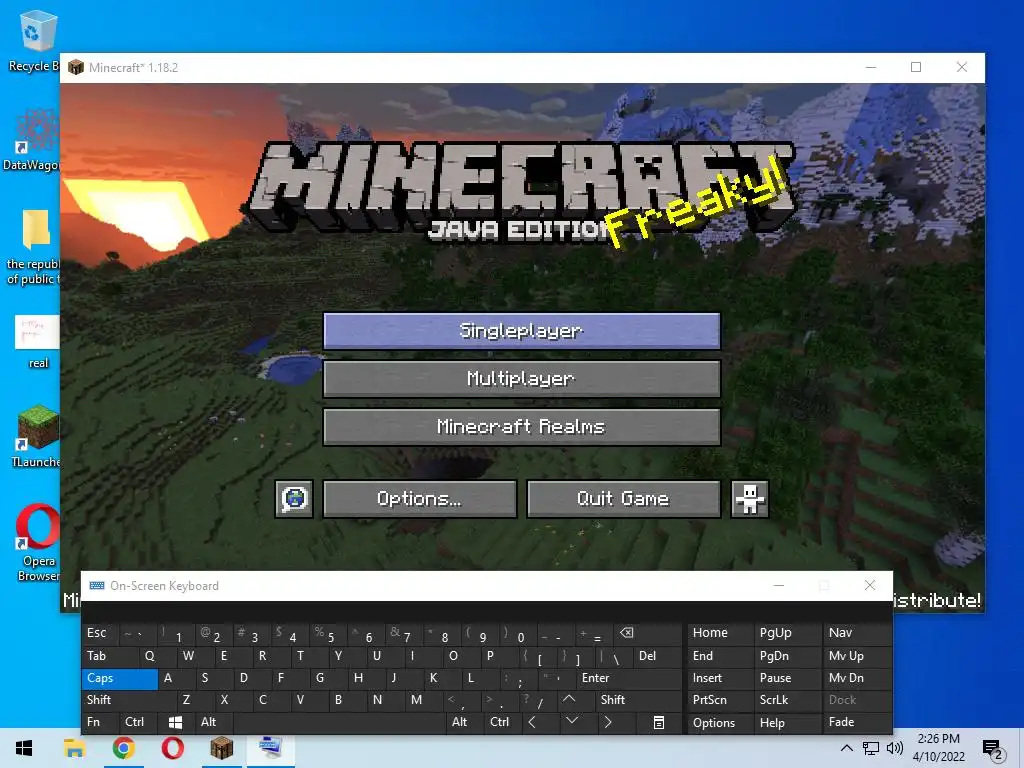
Task: Tap the down arrow key on keyboard
Action: [571, 721]
